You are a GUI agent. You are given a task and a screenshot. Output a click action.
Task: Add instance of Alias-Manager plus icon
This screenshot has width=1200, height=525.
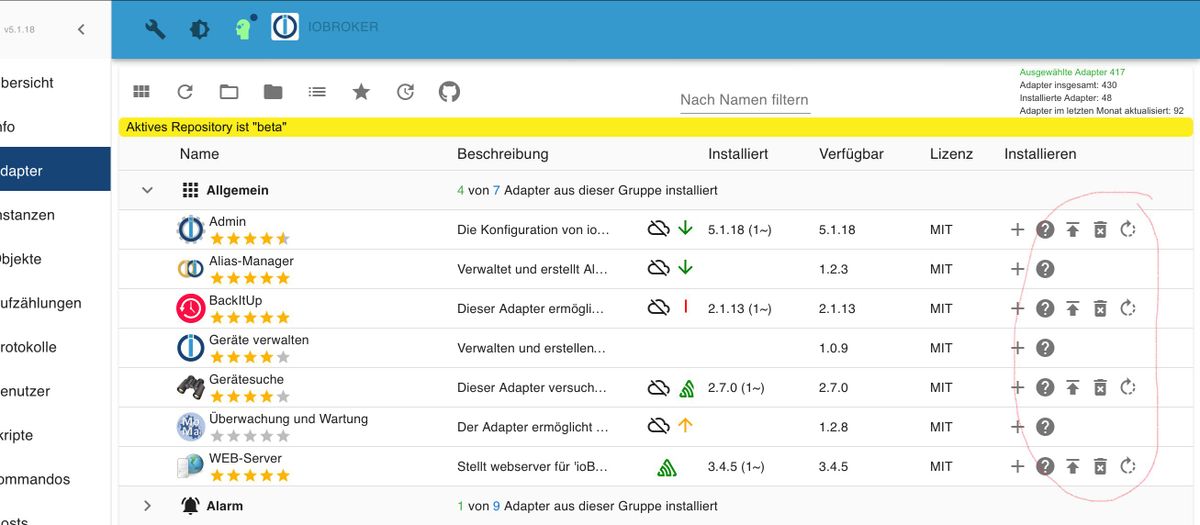pos(1017,269)
